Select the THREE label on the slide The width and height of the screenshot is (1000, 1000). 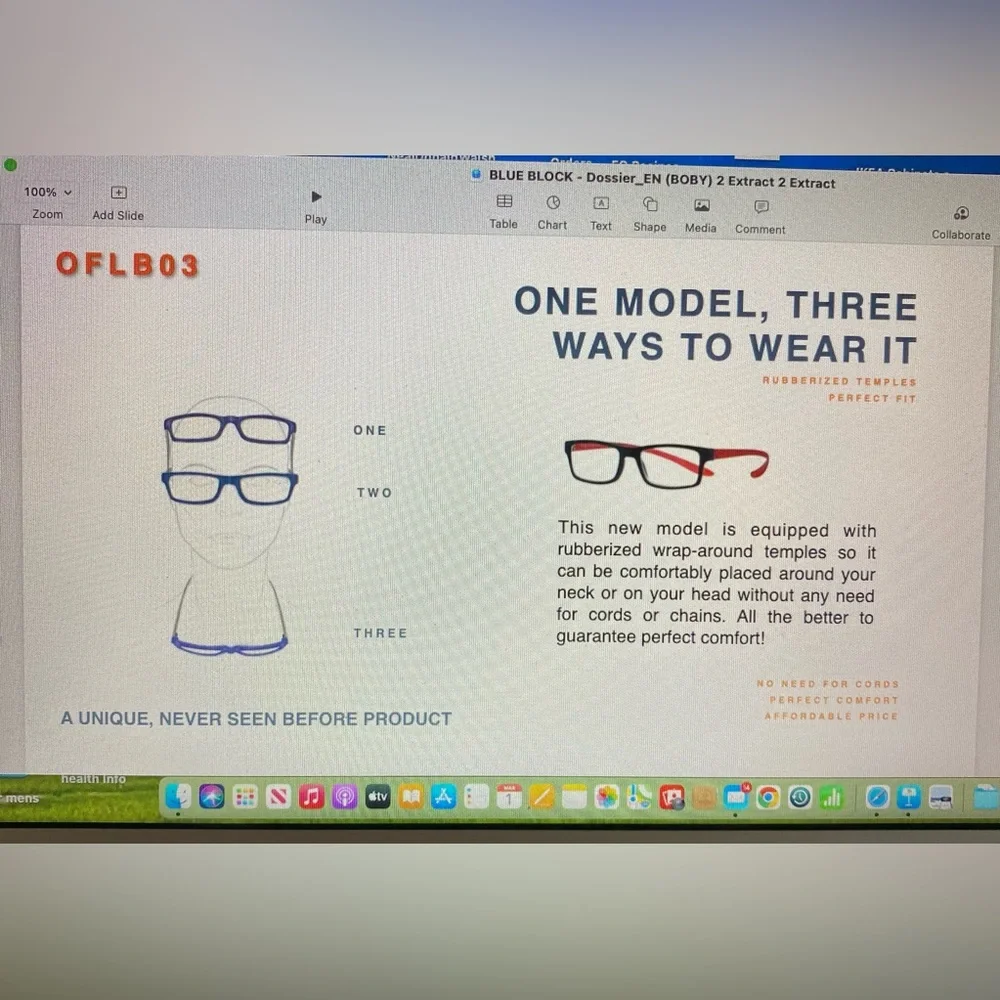pyautogui.click(x=381, y=633)
